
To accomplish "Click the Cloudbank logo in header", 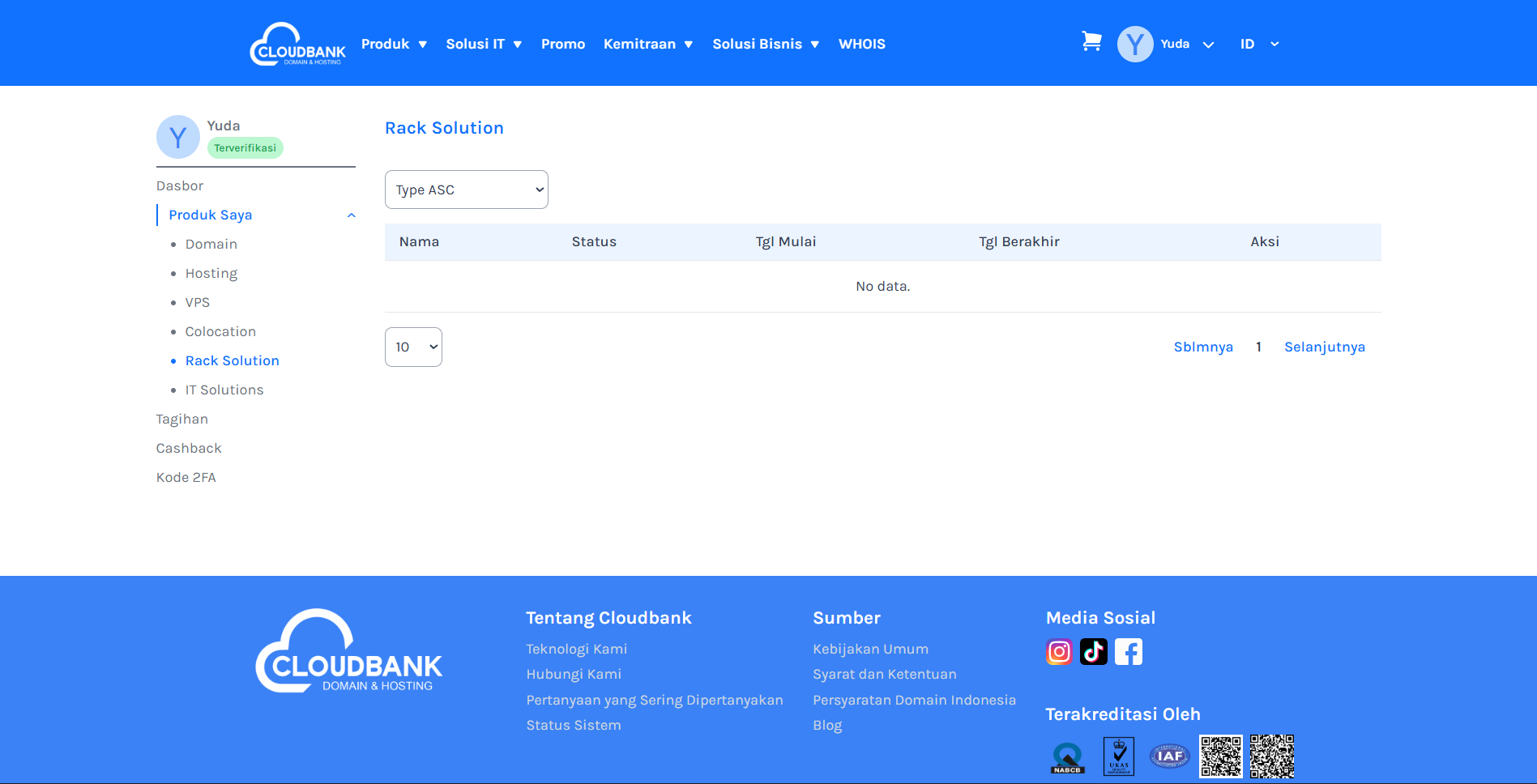I will pos(297,44).
